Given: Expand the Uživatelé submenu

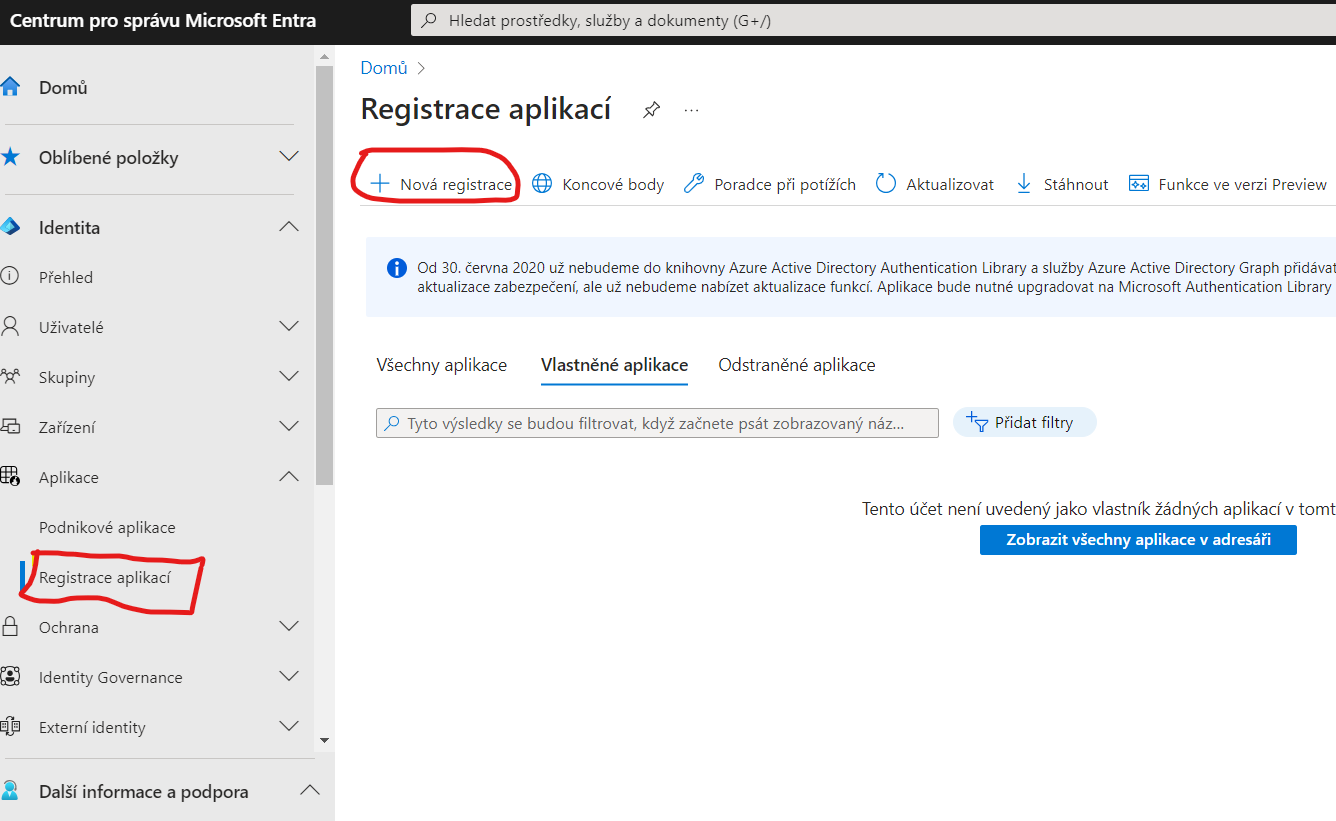Looking at the screenshot, I should tap(288, 327).
